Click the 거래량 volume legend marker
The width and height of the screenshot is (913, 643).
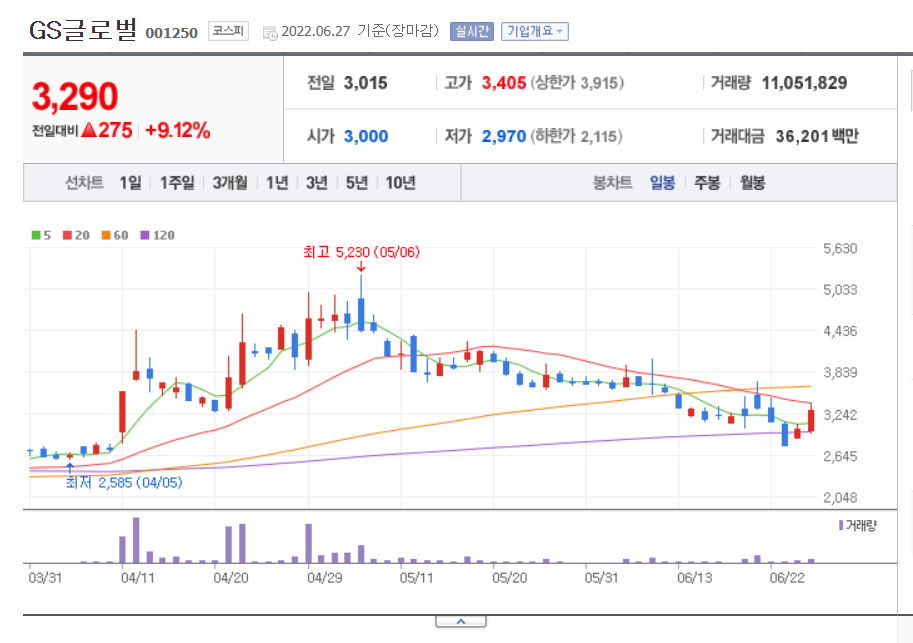857,526
